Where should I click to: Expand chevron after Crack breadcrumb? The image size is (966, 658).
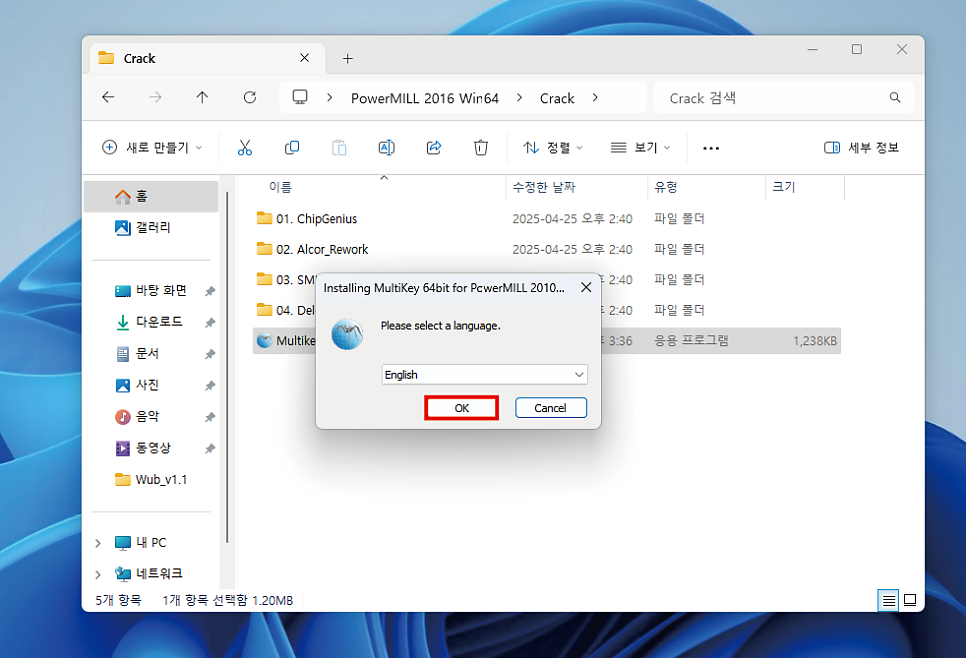(595, 97)
